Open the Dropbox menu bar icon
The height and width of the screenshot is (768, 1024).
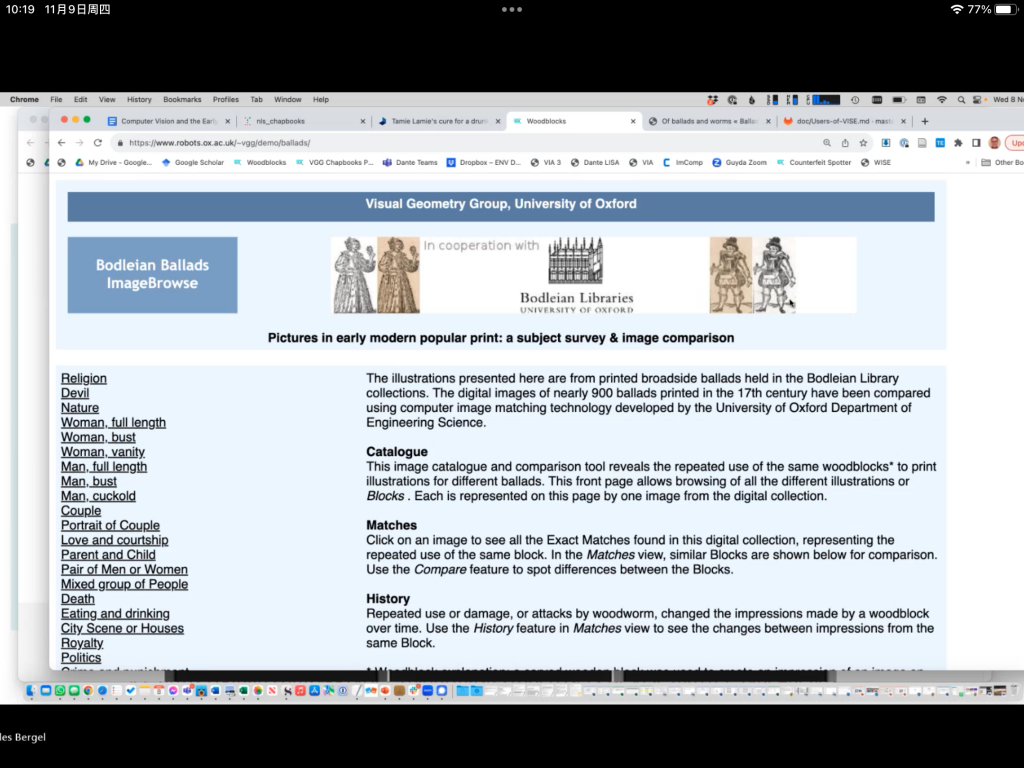pyautogui.click(x=712, y=100)
